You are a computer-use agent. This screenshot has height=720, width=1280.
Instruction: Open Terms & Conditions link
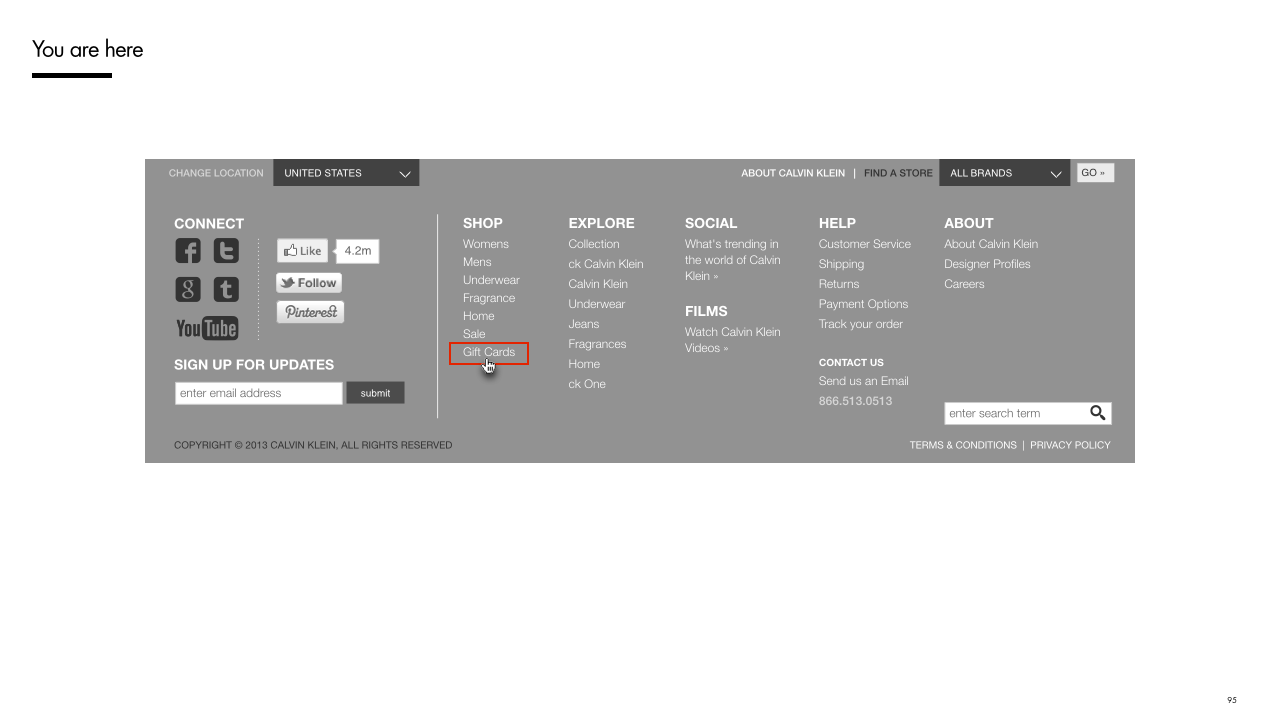coord(963,445)
